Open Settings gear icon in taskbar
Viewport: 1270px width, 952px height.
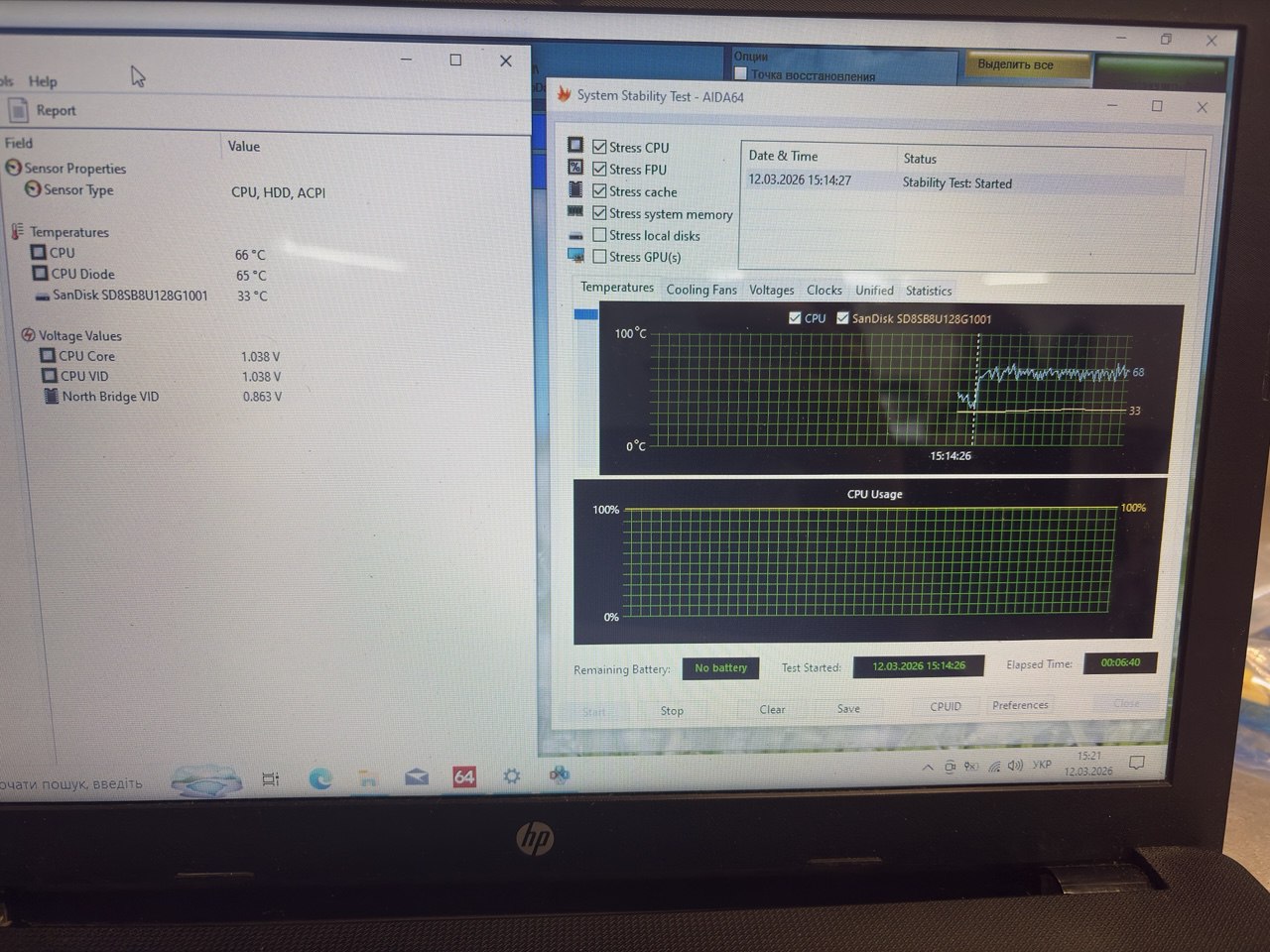pyautogui.click(x=511, y=776)
